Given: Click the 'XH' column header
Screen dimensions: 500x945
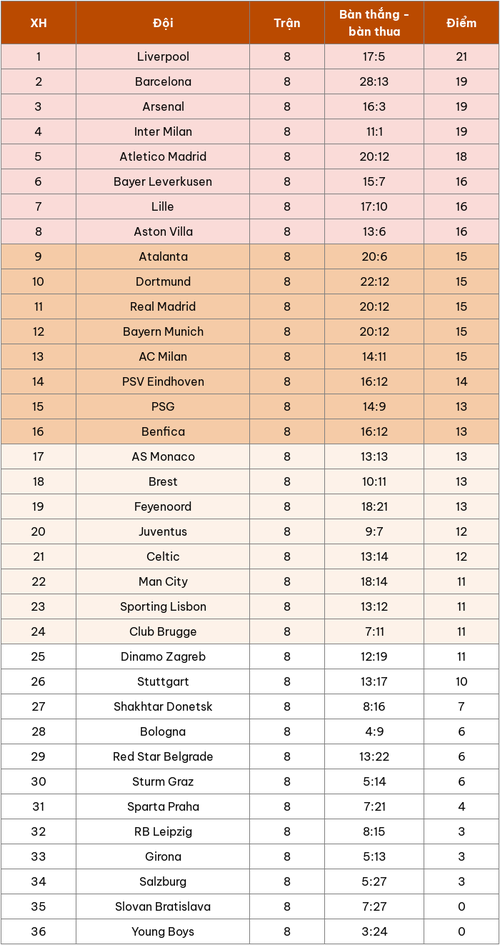Looking at the screenshot, I should (39, 23).
